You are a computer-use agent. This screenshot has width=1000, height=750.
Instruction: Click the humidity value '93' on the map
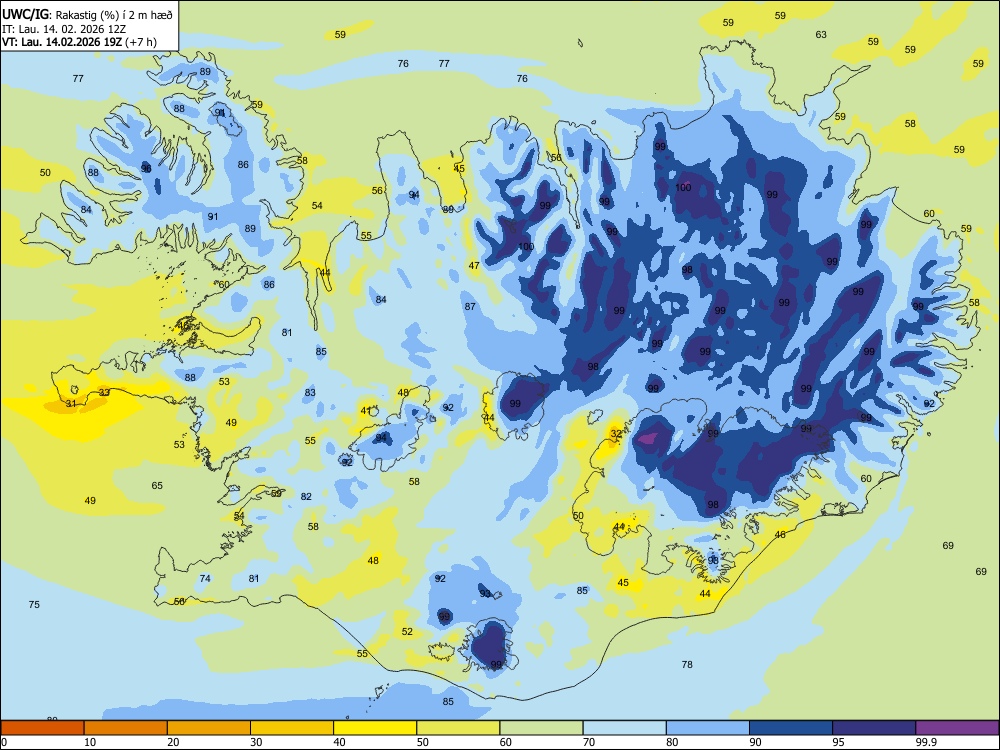[x=485, y=594]
